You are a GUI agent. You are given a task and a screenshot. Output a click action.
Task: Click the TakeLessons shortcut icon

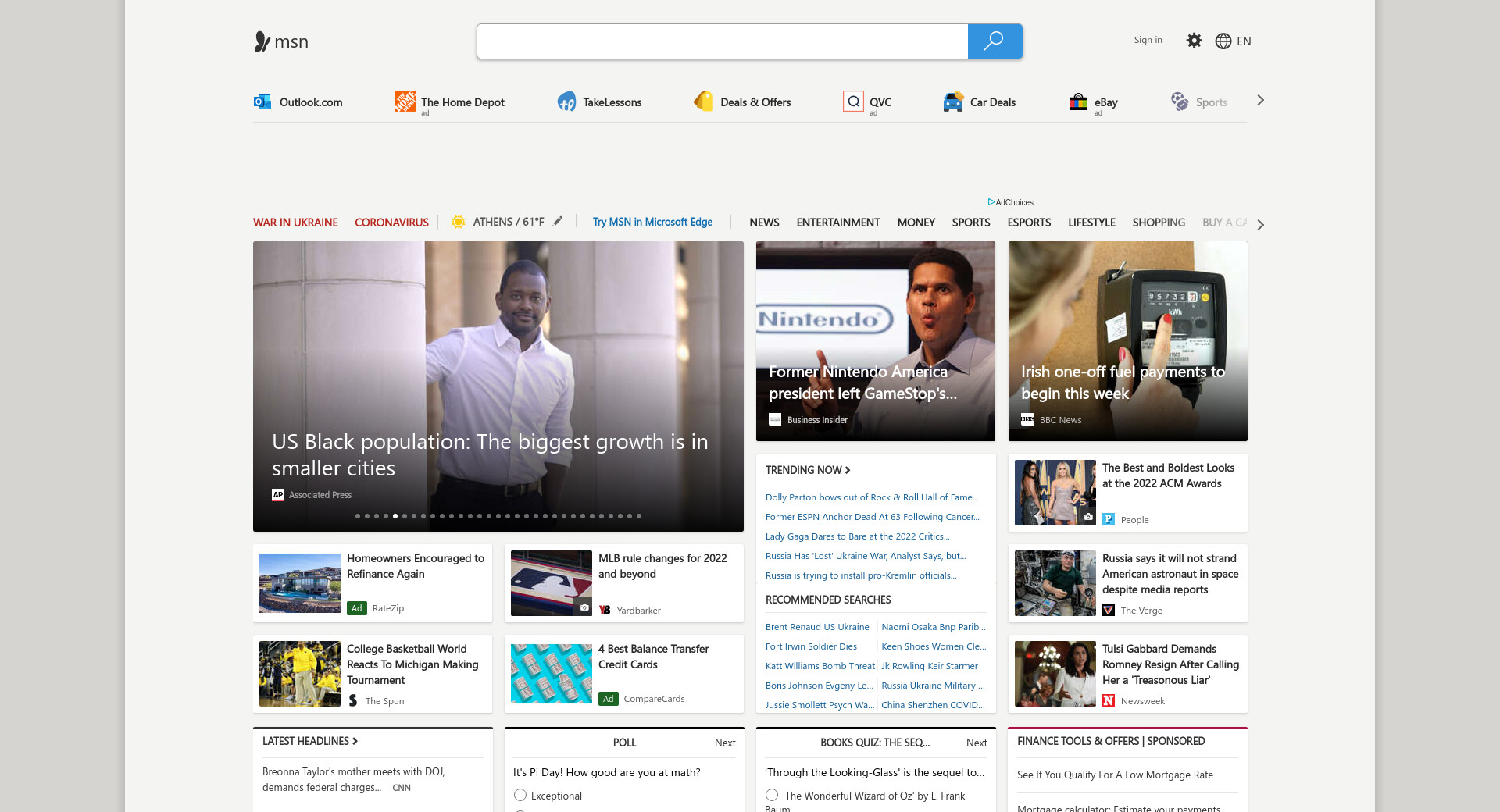click(x=566, y=101)
